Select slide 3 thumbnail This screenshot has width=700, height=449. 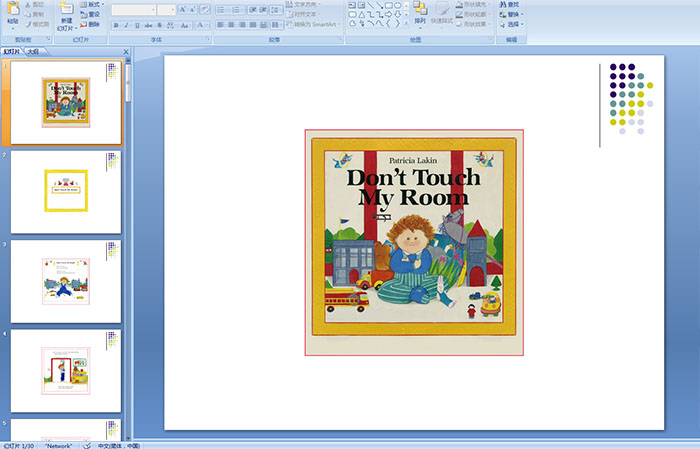(x=66, y=281)
